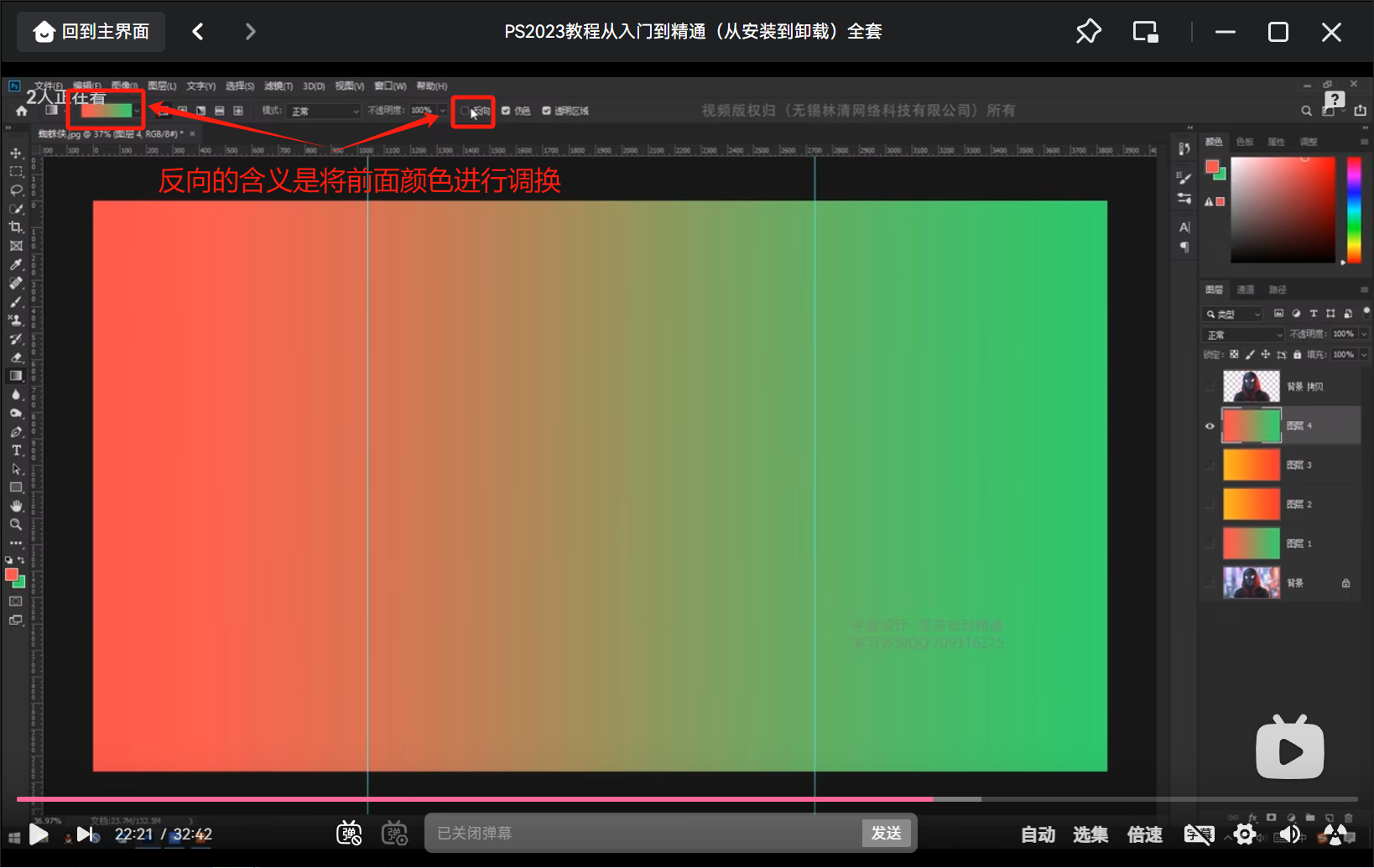This screenshot has width=1374, height=868.
Task: Click the Photoshop Home icon
Action: coord(22,111)
